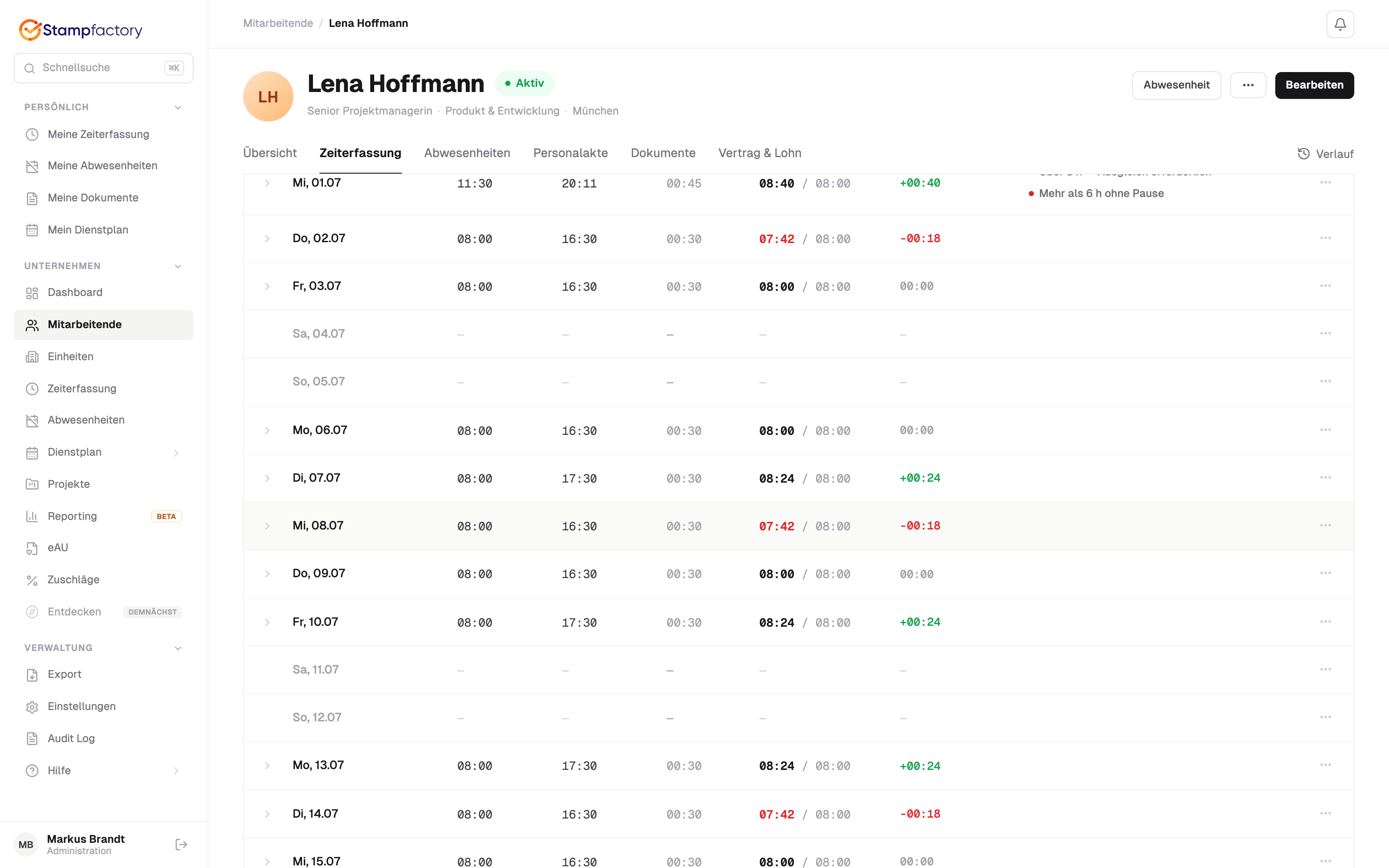Open Verlauf history icon

click(1304, 154)
